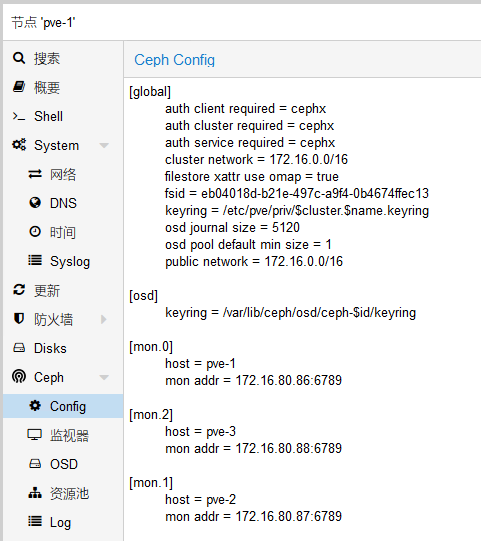Click the Shell terminal prompt icon

tap(19, 116)
